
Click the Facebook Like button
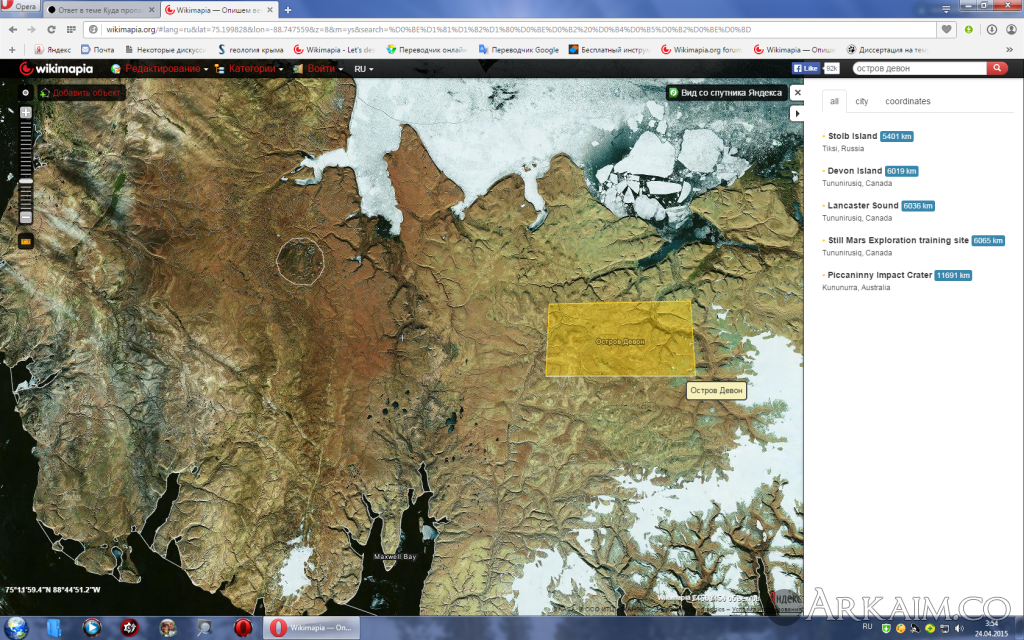(x=806, y=68)
